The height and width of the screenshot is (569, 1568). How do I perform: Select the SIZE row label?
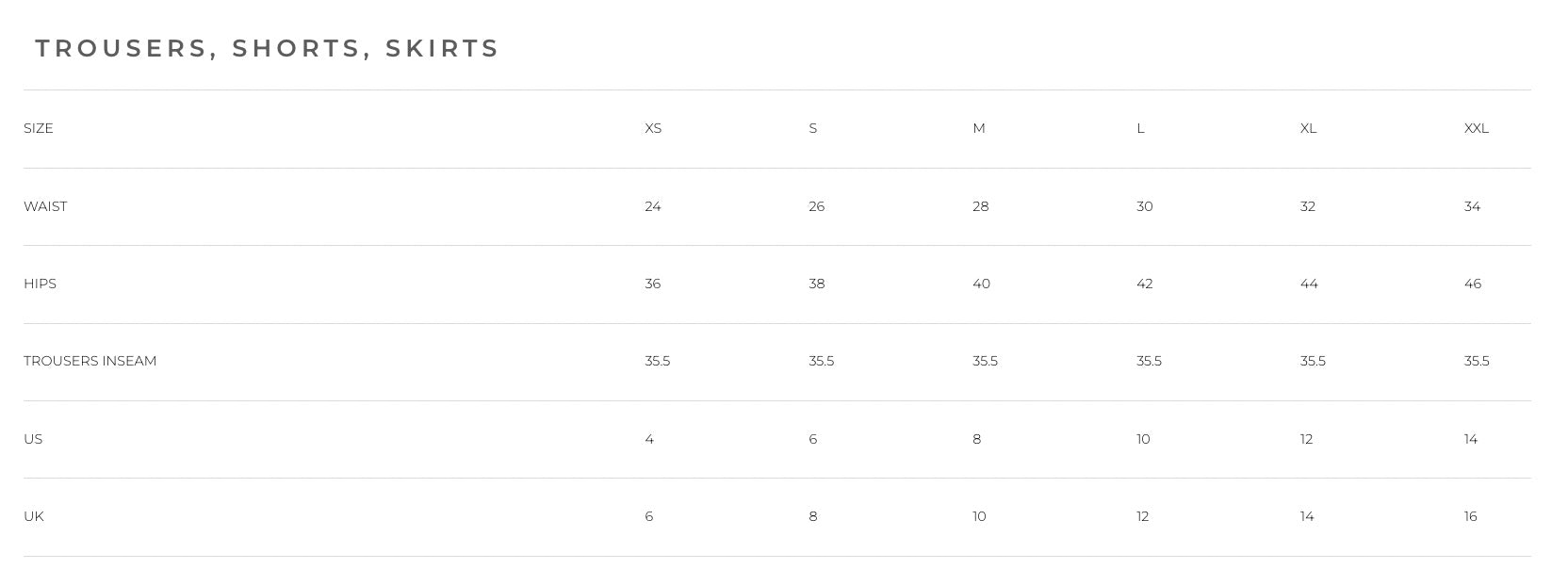(x=39, y=128)
